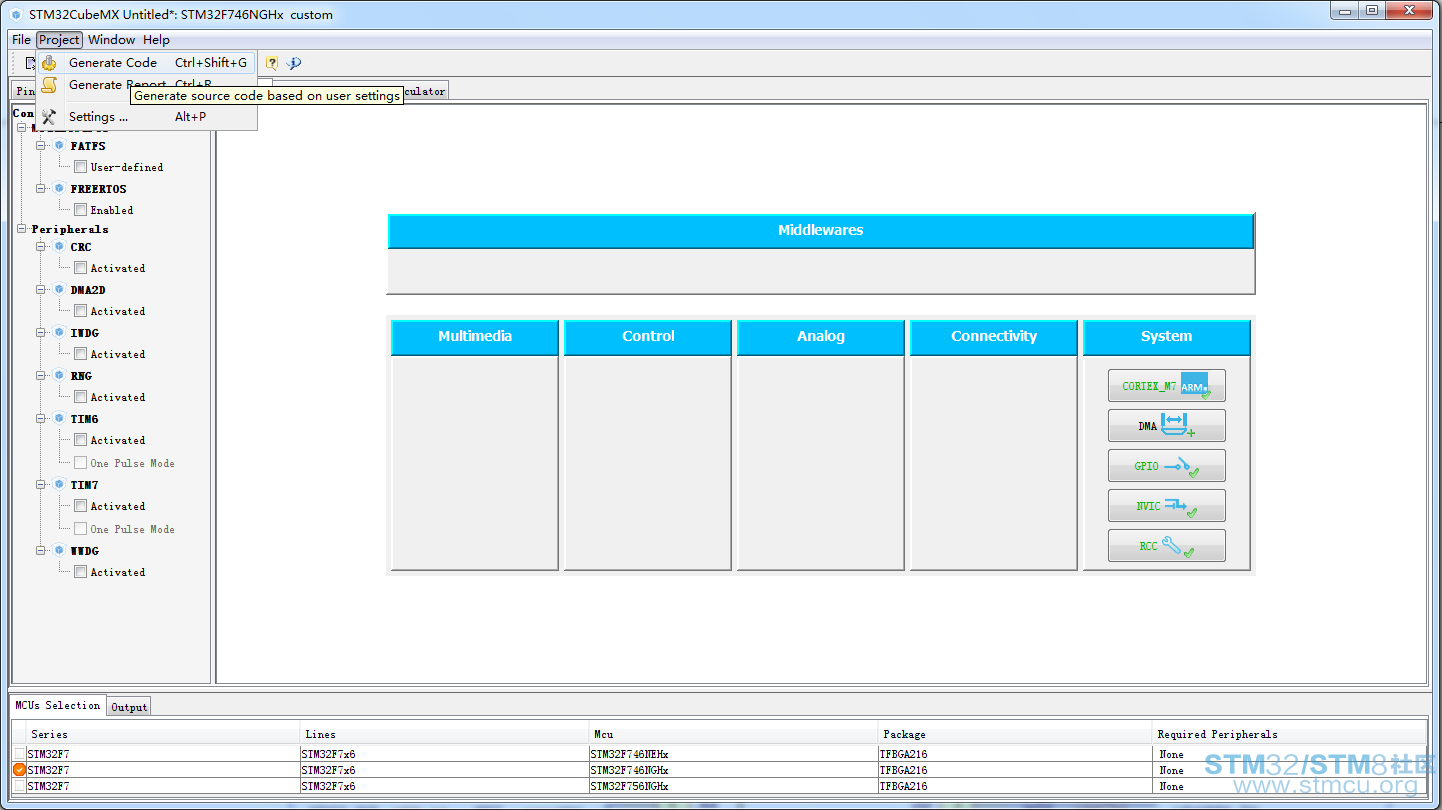Collapse the CRC tree node
The width and height of the screenshot is (1442, 810).
pyautogui.click(x=42, y=247)
